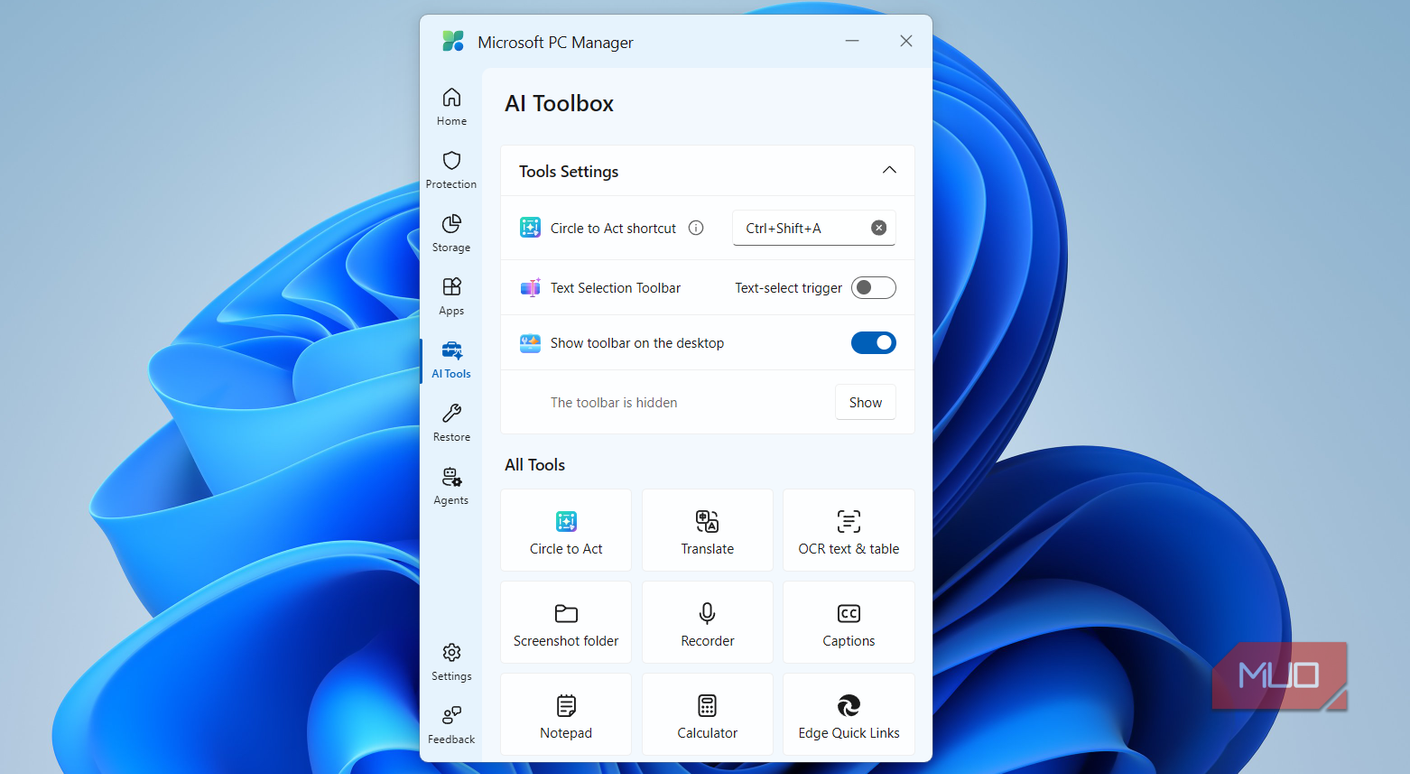Open Restore wrench in sidebar
Image resolution: width=1410 pixels, height=774 pixels.
point(451,422)
